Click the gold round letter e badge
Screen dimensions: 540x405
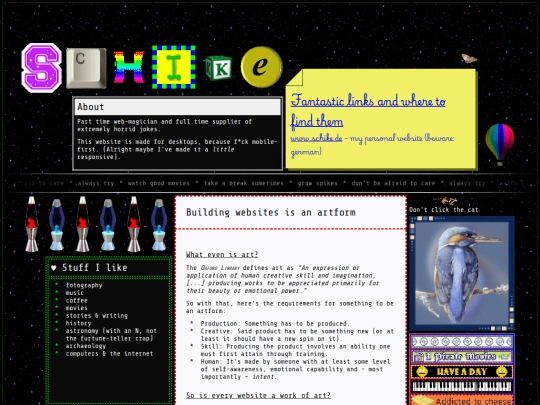[x=261, y=67]
